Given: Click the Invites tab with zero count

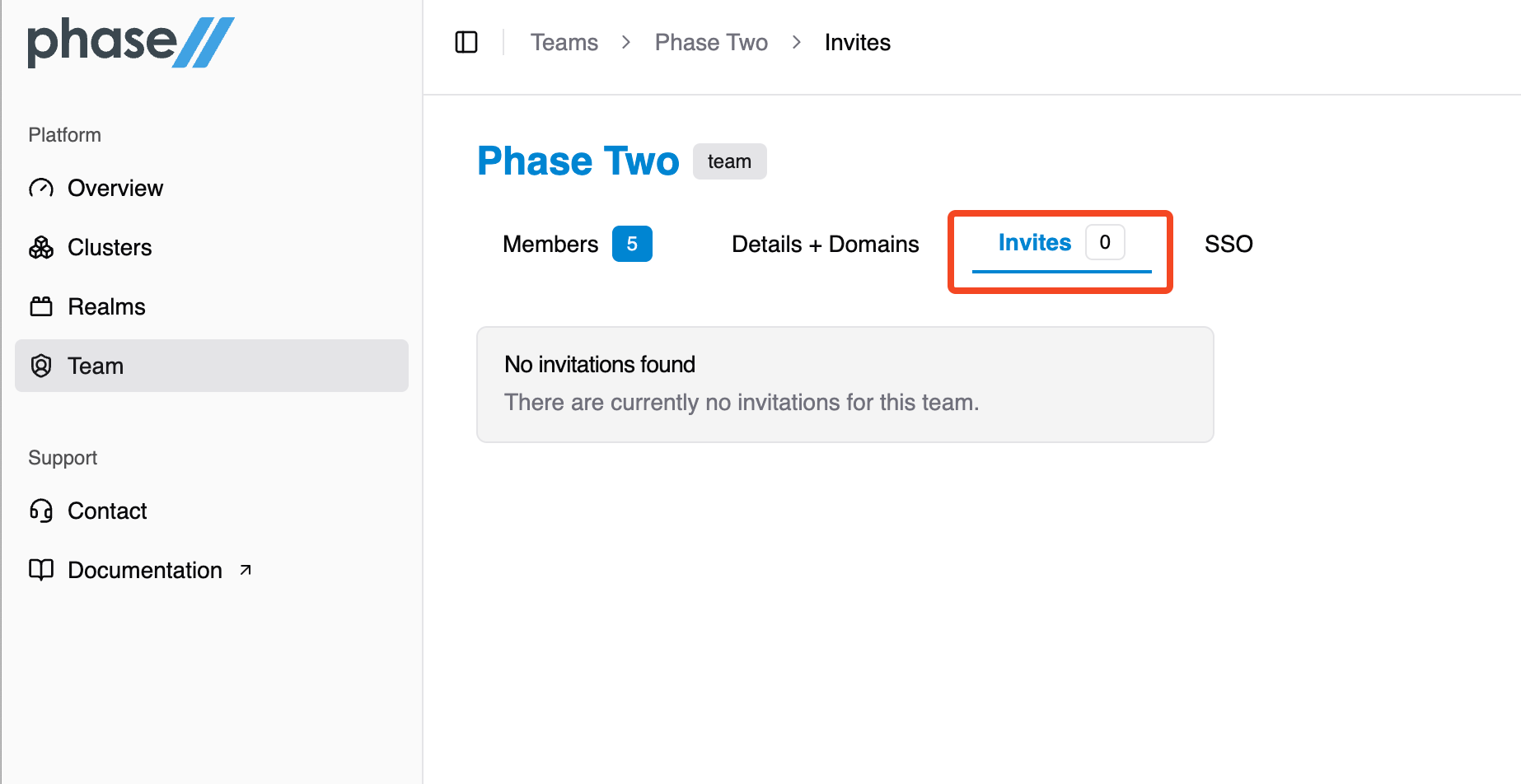Looking at the screenshot, I should tap(1034, 242).
